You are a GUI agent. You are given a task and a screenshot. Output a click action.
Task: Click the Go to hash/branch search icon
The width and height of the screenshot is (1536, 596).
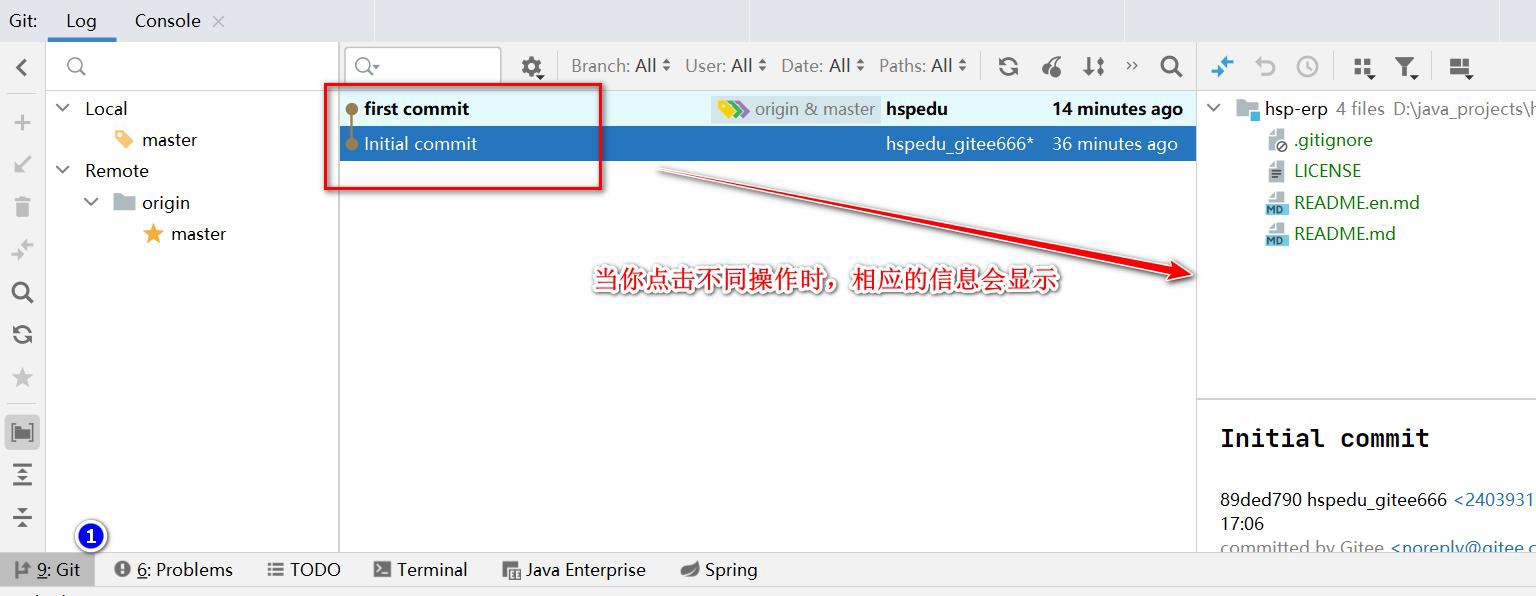pos(1171,66)
